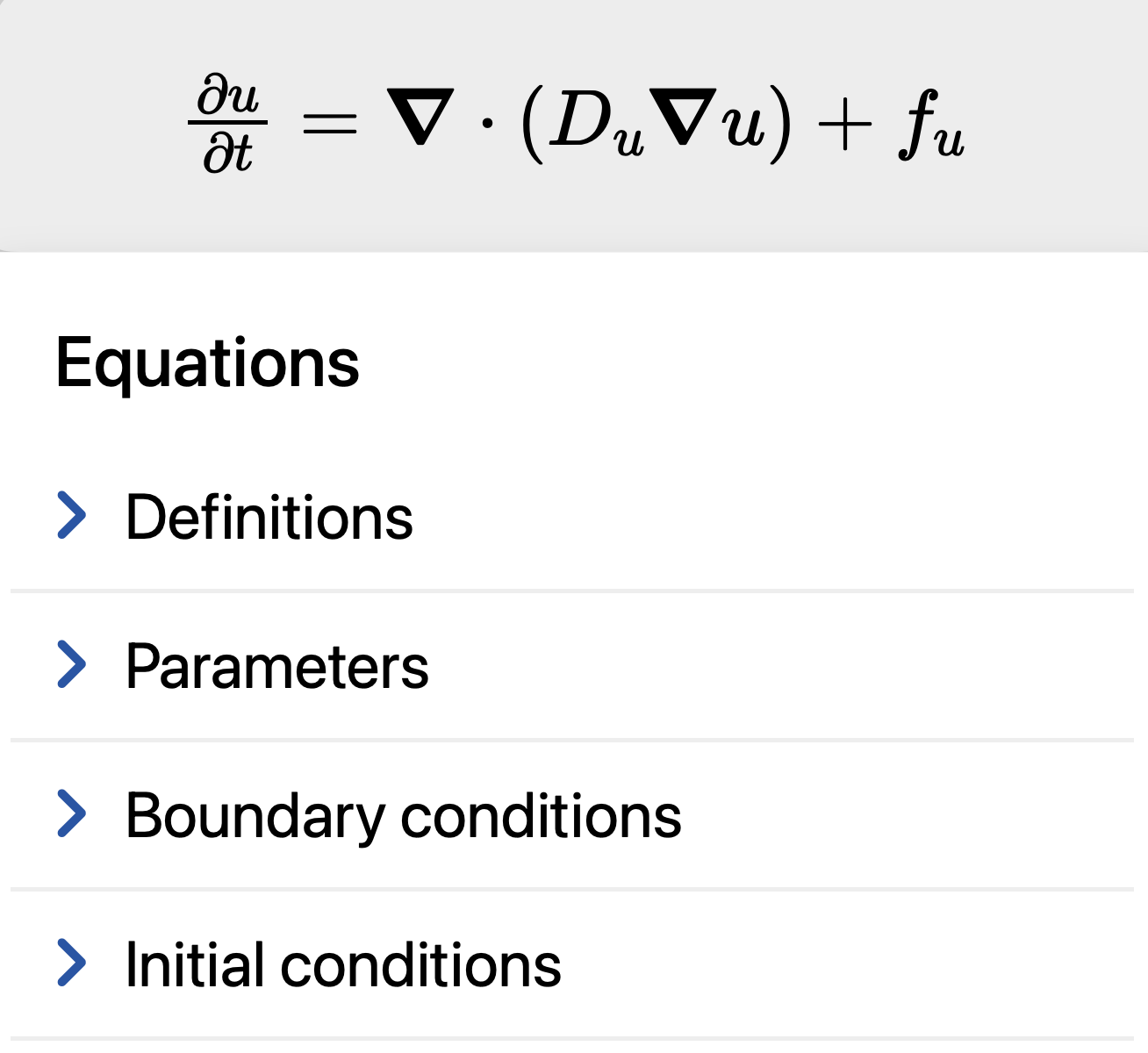Click the blue chevron beside Definitions

tap(72, 515)
